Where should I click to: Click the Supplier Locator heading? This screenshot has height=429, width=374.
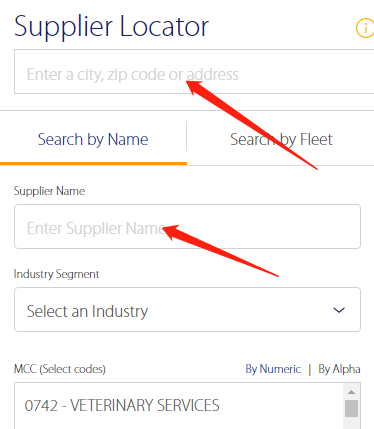point(111,27)
